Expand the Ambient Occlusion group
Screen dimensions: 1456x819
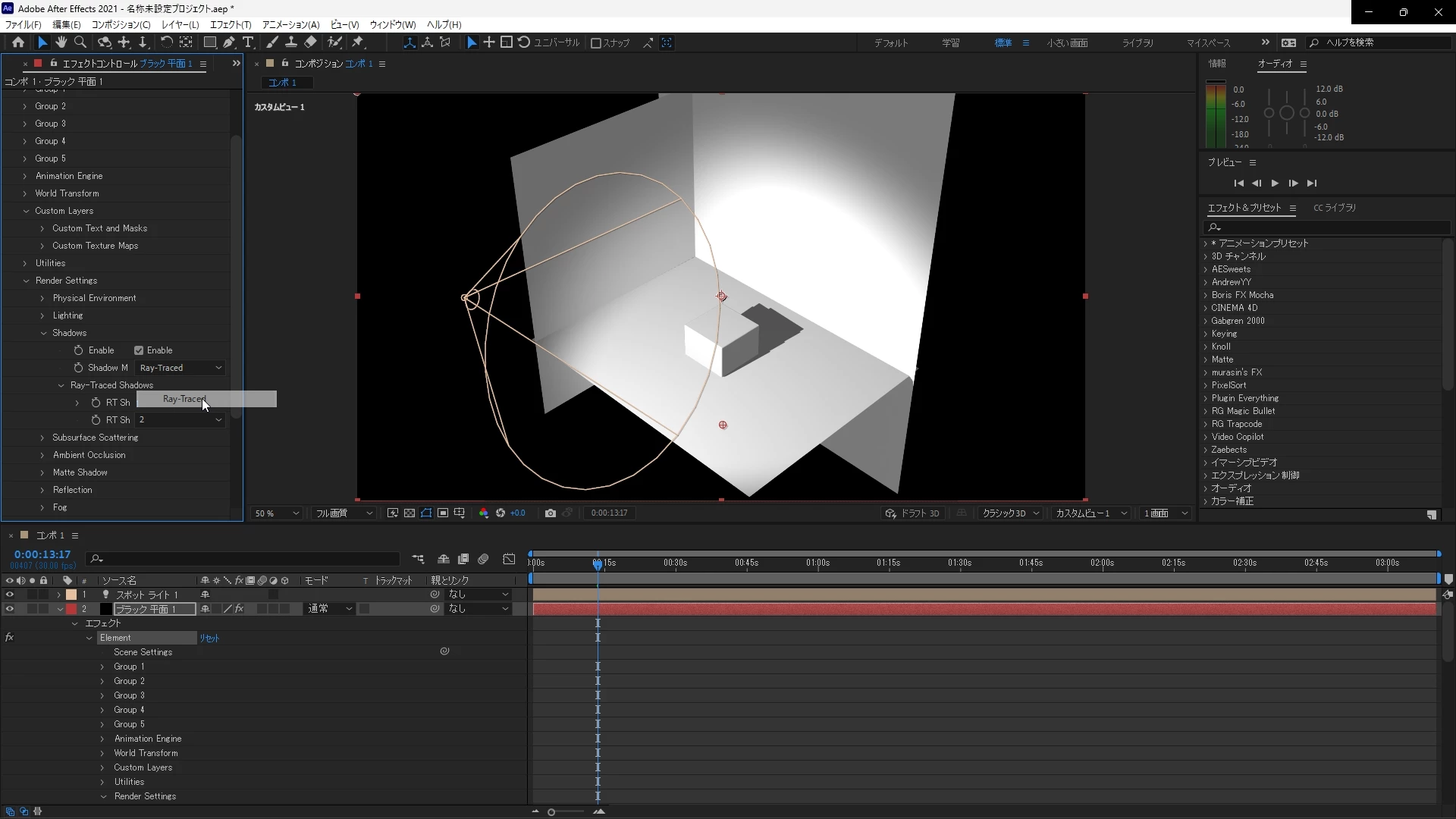42,455
